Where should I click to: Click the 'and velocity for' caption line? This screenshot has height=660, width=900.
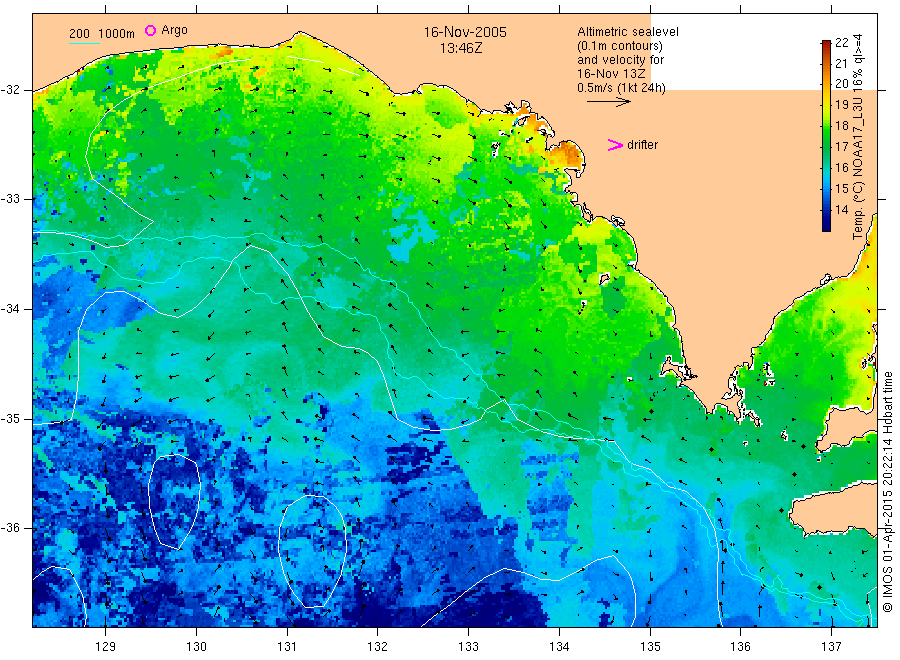pos(620,60)
